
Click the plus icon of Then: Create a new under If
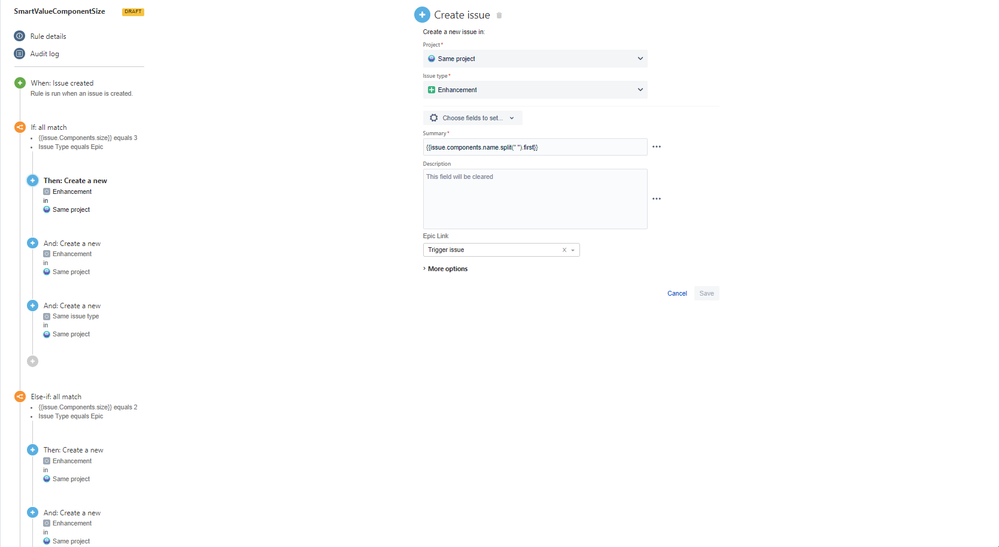[32, 180]
